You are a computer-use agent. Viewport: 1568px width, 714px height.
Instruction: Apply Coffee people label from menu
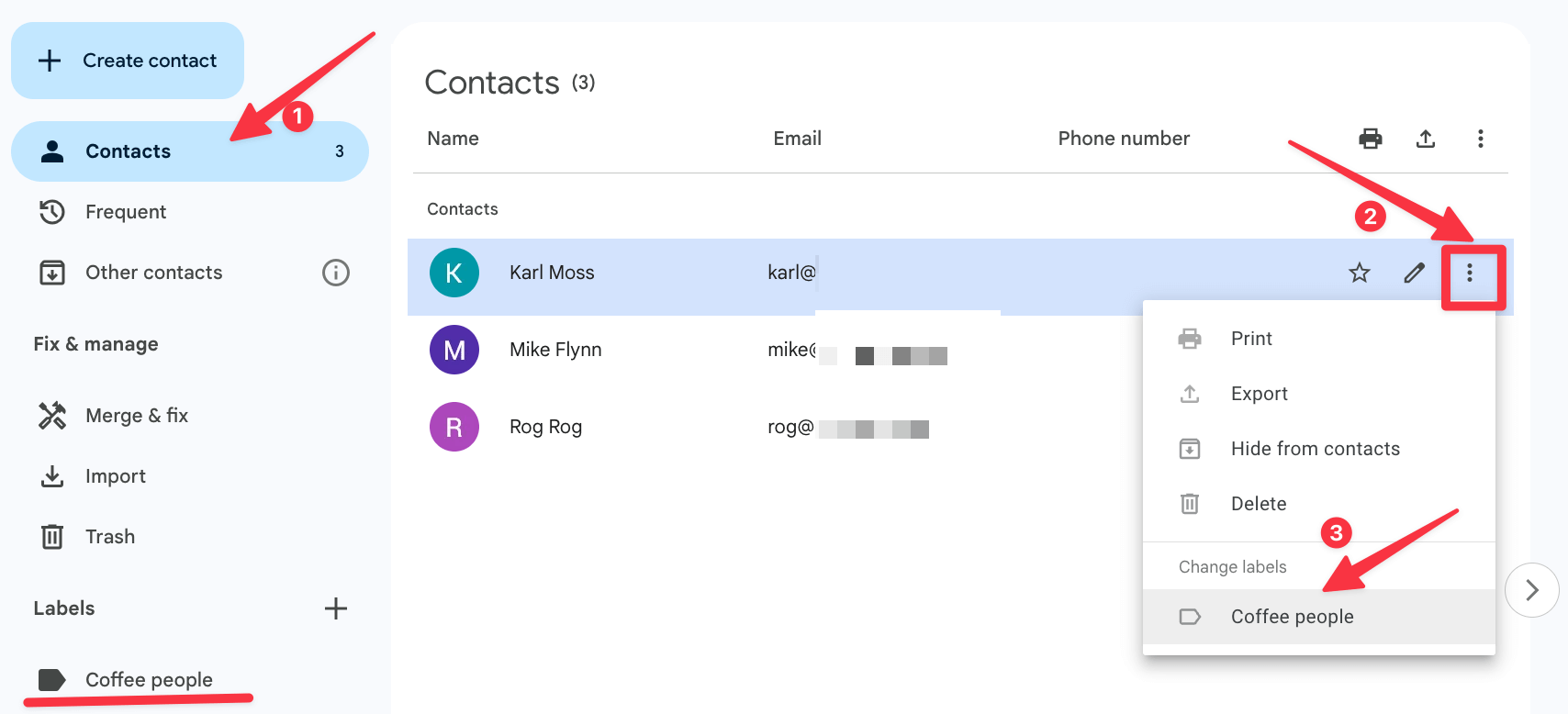point(1319,617)
